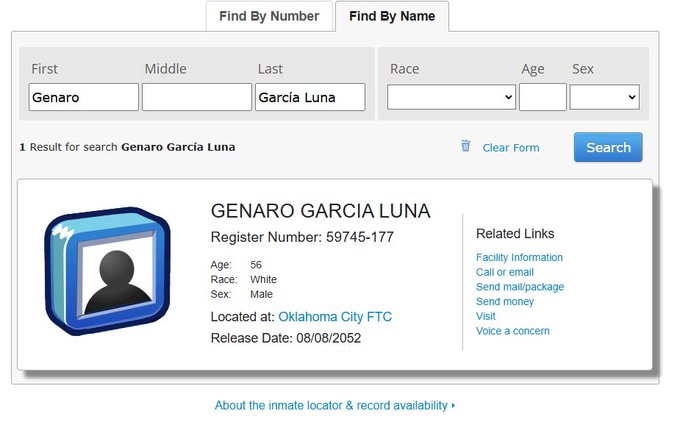This screenshot has width=680, height=433.
Task: Click the Voice a concern link
Action: coord(513,331)
